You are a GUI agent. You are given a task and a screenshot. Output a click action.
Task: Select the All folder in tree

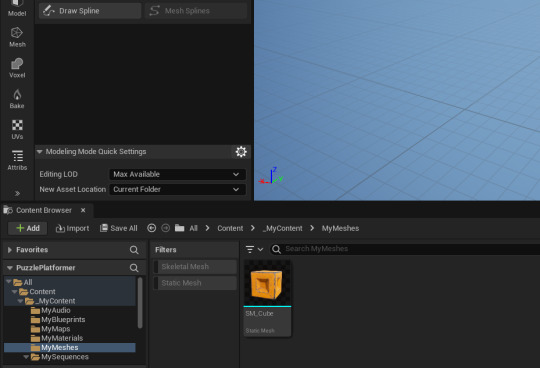tap(70, 282)
